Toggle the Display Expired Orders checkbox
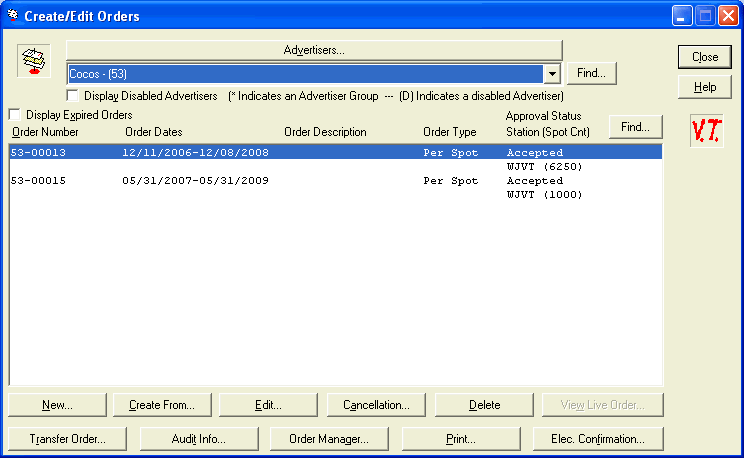 pyautogui.click(x=15, y=114)
